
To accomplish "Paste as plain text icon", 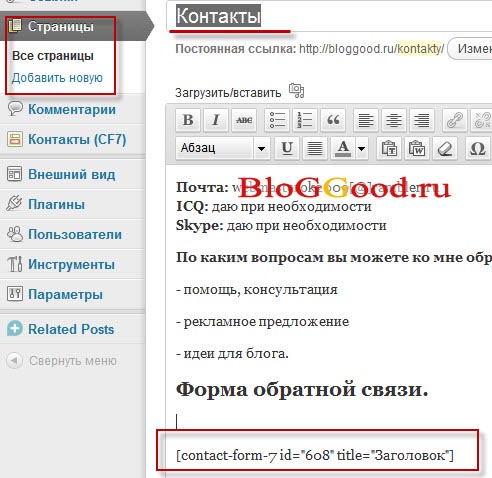I will (389, 148).
